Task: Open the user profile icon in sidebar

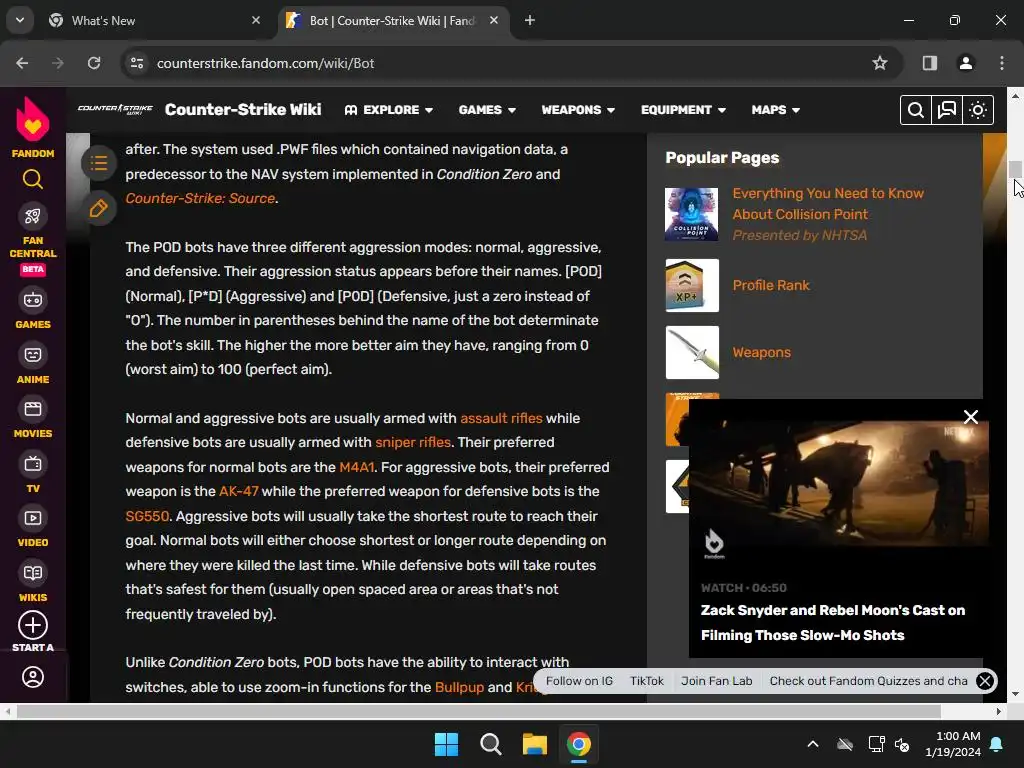Action: pyautogui.click(x=33, y=677)
